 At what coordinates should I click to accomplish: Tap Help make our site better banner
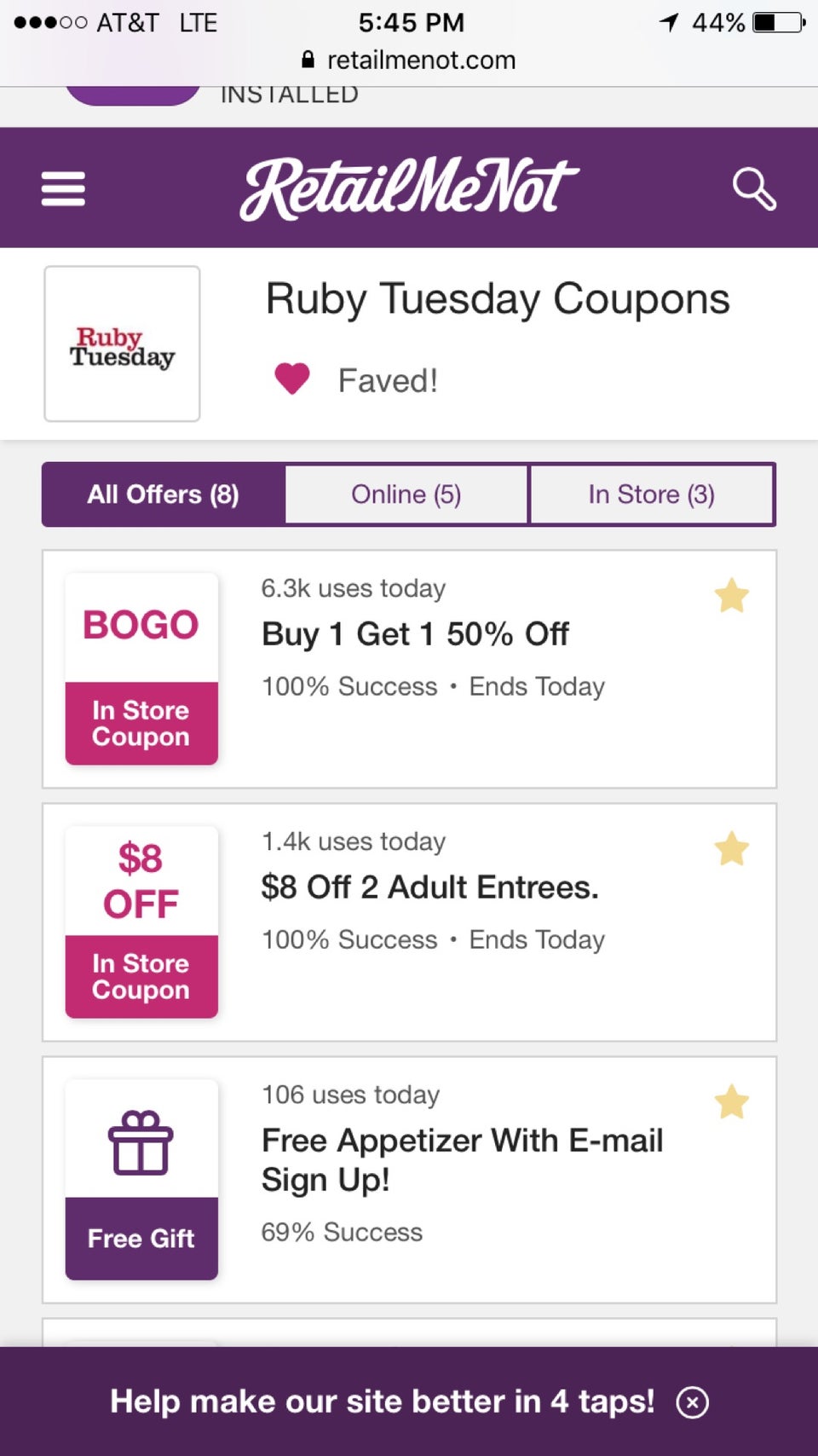[x=383, y=1401]
